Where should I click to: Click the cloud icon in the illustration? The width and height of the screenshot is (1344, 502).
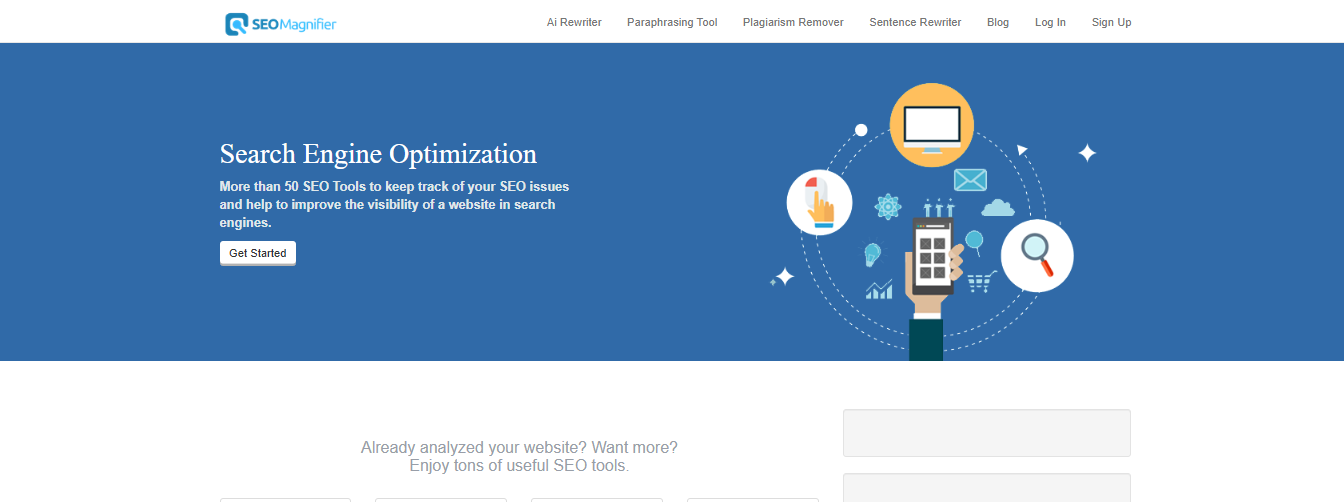tap(998, 208)
